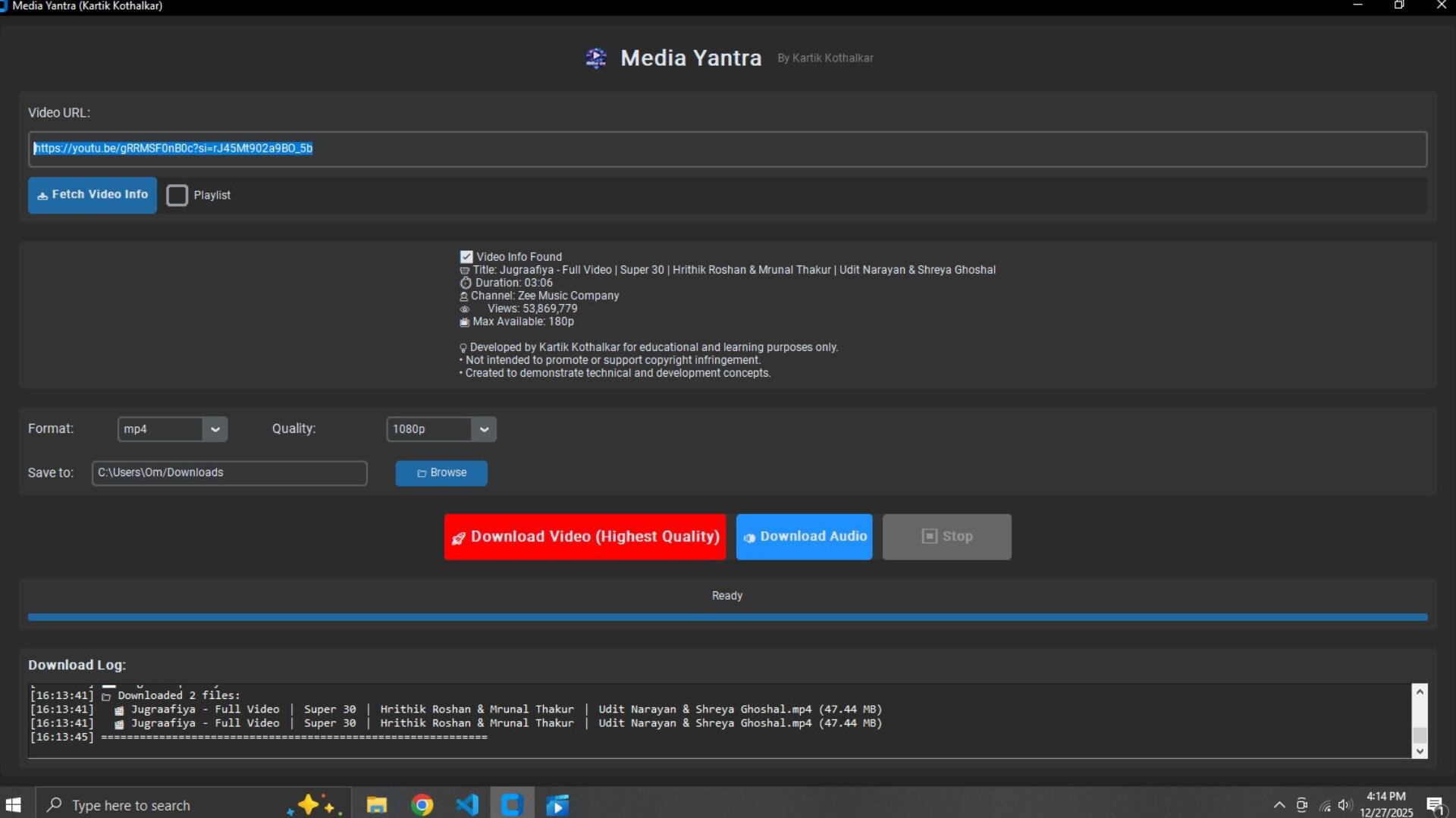Click the Download Audio button
This screenshot has width=1456, height=818.
click(804, 537)
